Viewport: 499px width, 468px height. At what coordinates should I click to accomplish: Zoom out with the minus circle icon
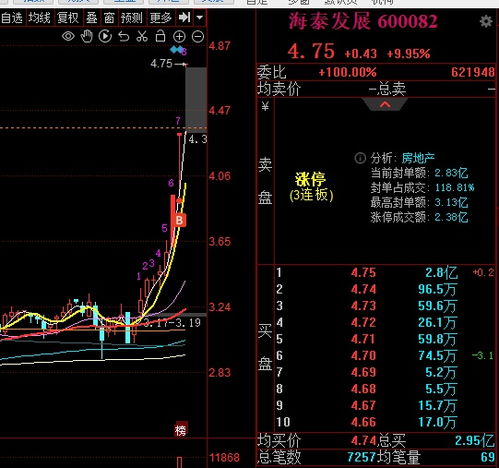(198, 36)
